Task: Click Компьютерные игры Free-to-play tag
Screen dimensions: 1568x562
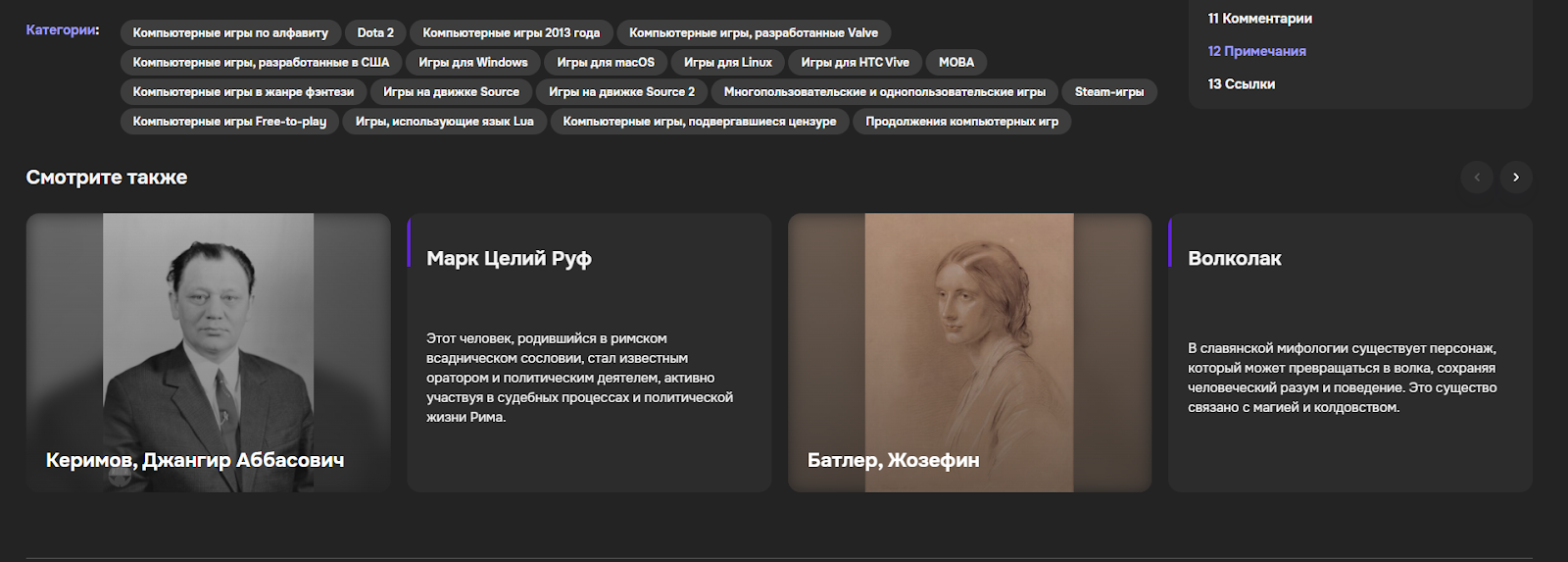Action: coord(229,122)
